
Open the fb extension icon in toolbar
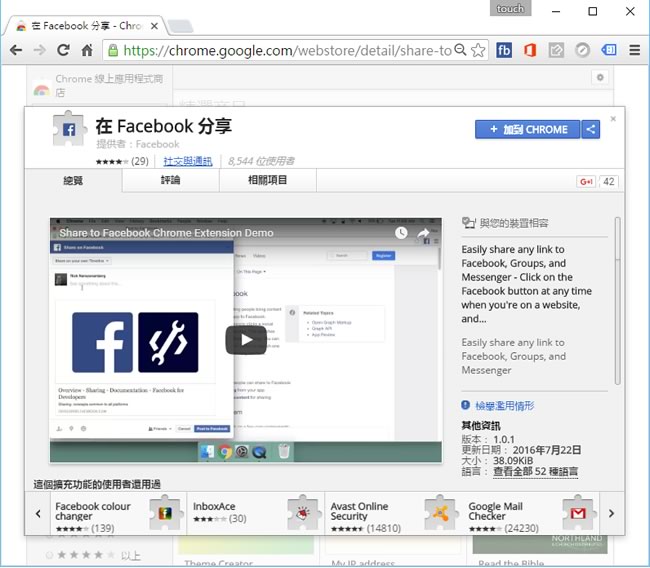(x=504, y=51)
